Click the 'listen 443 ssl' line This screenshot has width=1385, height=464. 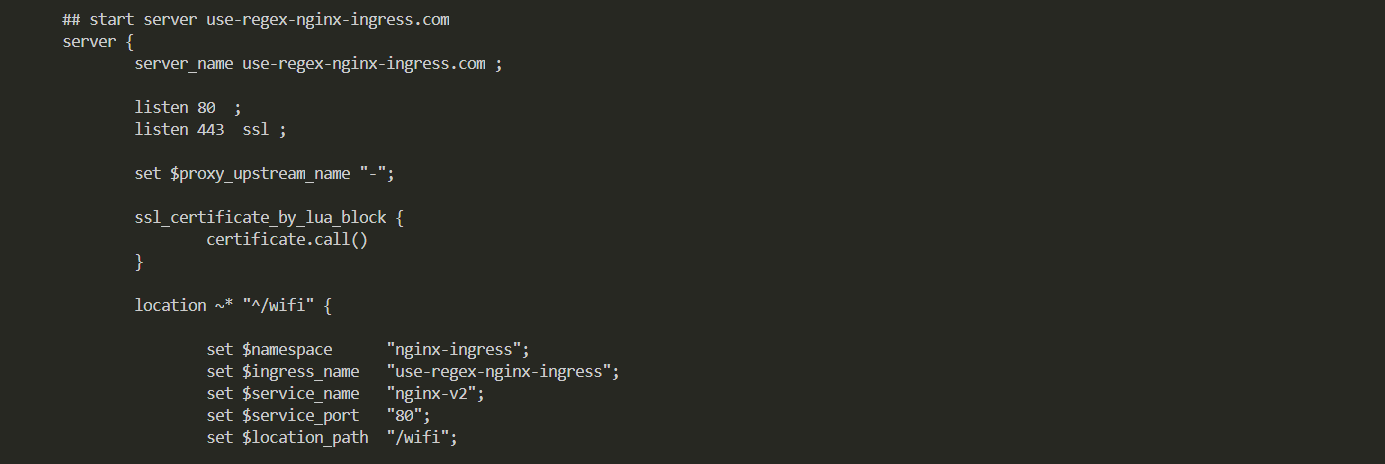coord(211,129)
